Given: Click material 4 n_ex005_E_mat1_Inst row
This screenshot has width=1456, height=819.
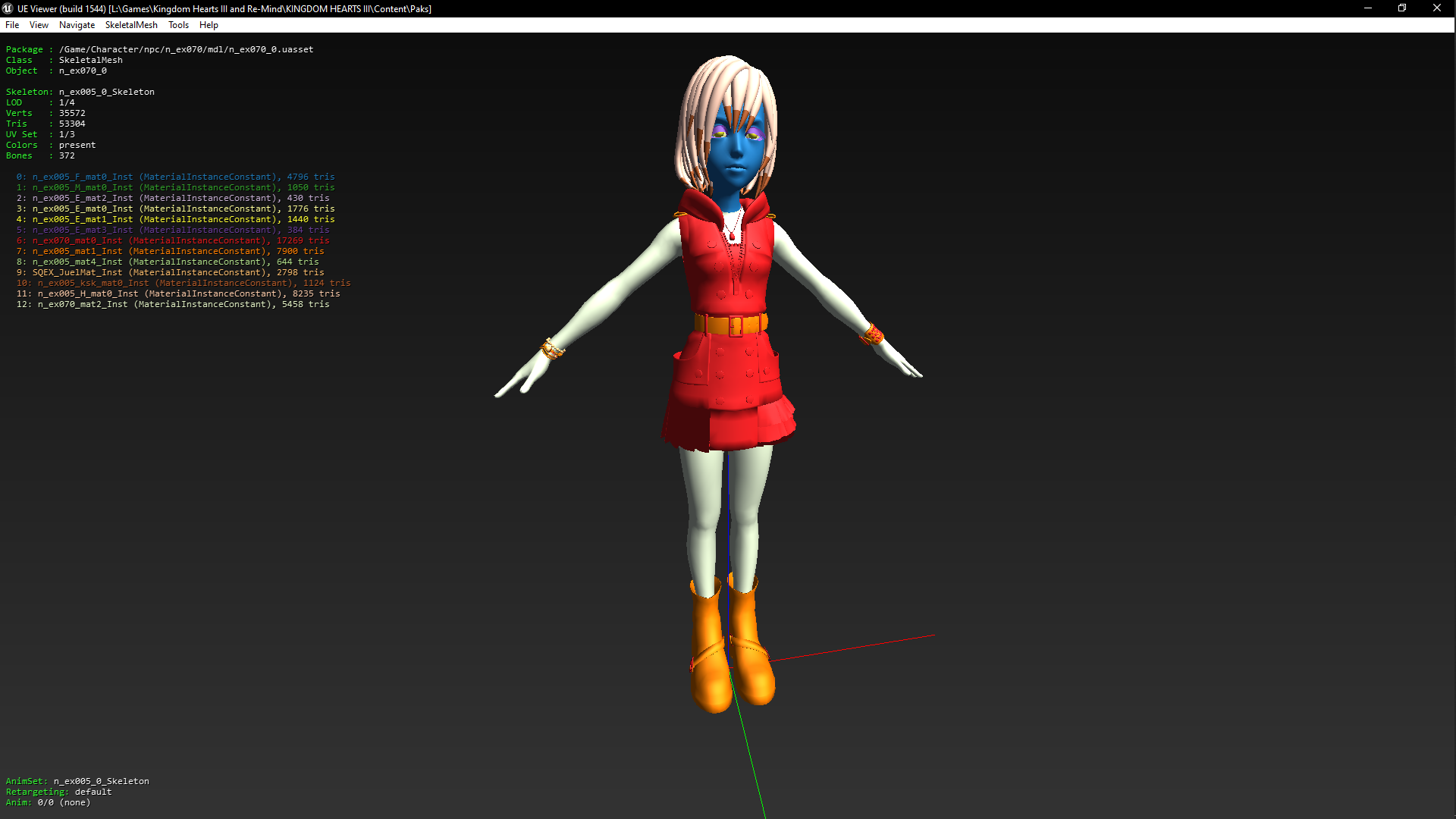Looking at the screenshot, I should point(175,219).
